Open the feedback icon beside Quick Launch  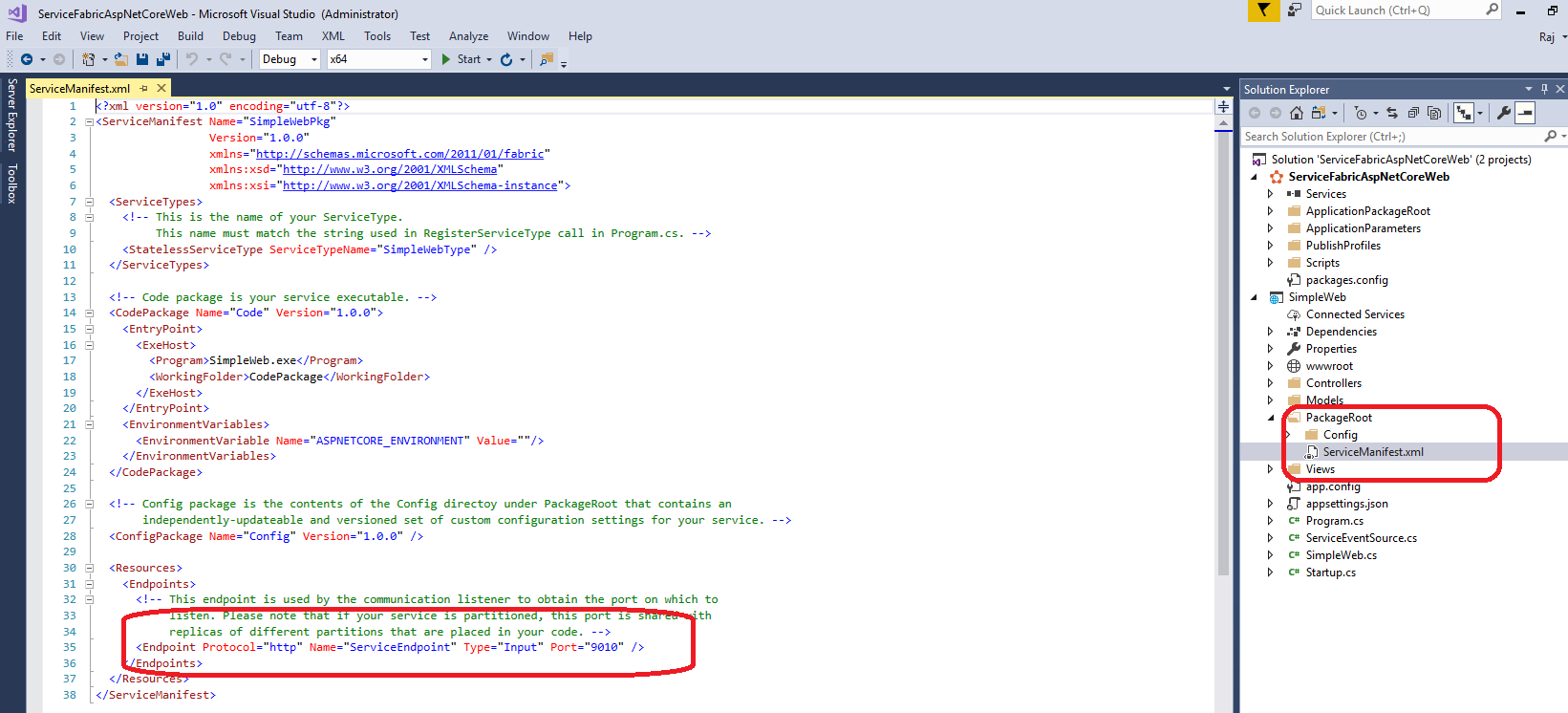click(1295, 10)
